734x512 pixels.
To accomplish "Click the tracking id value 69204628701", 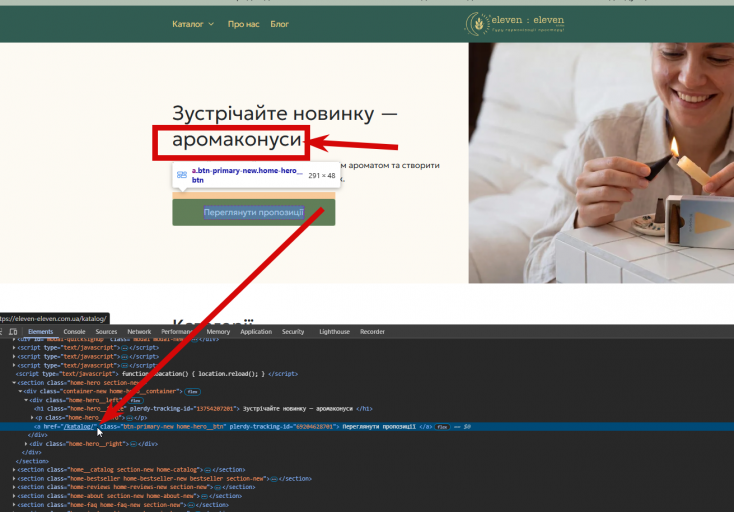I will tap(316, 427).
